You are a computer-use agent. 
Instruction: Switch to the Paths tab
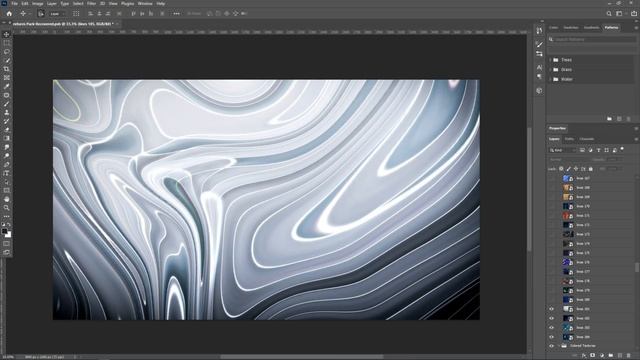(x=569, y=139)
